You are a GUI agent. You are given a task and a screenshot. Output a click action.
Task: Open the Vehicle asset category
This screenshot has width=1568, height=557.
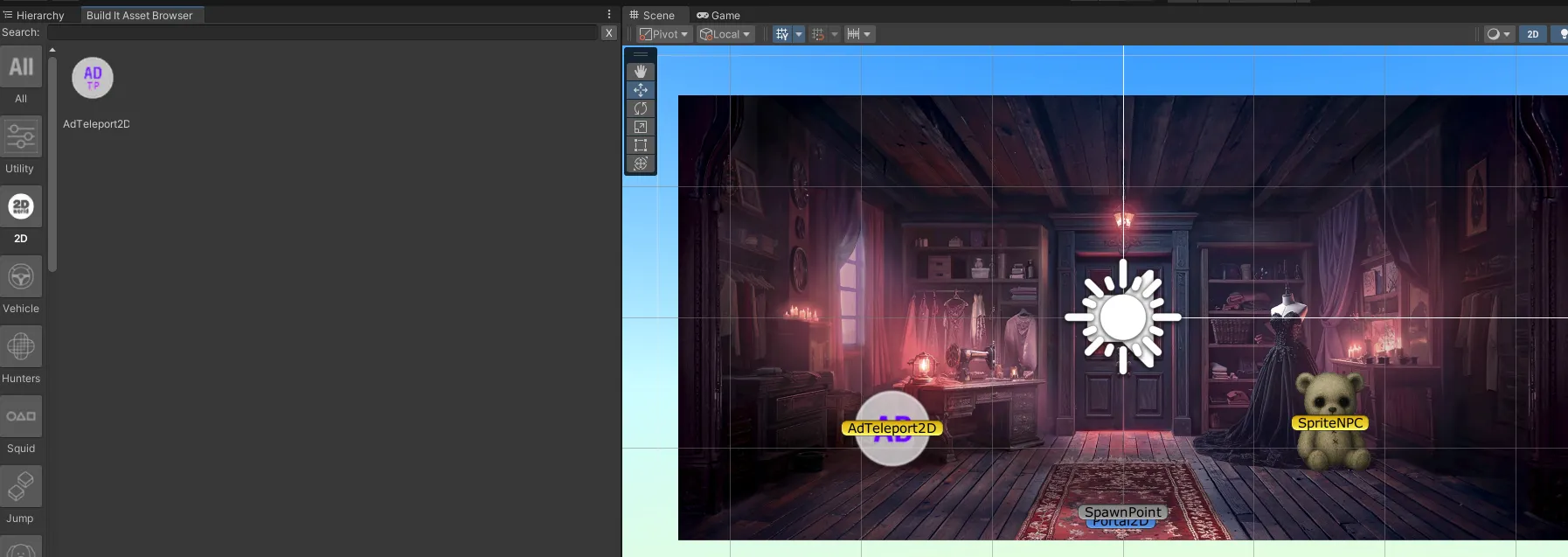pos(21,276)
